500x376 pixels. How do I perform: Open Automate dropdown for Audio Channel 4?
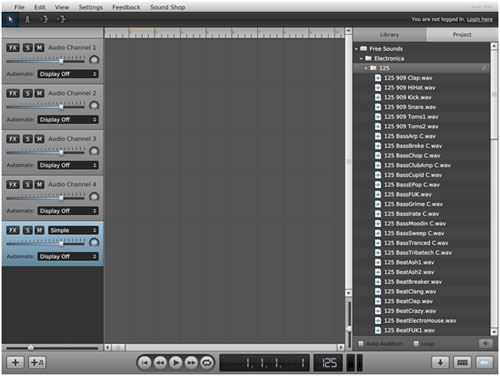[68, 211]
